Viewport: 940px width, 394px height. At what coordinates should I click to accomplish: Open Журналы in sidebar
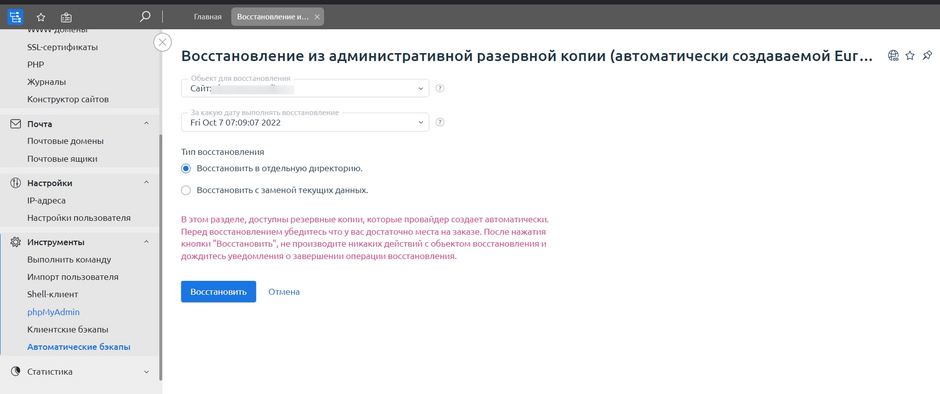(x=46, y=82)
